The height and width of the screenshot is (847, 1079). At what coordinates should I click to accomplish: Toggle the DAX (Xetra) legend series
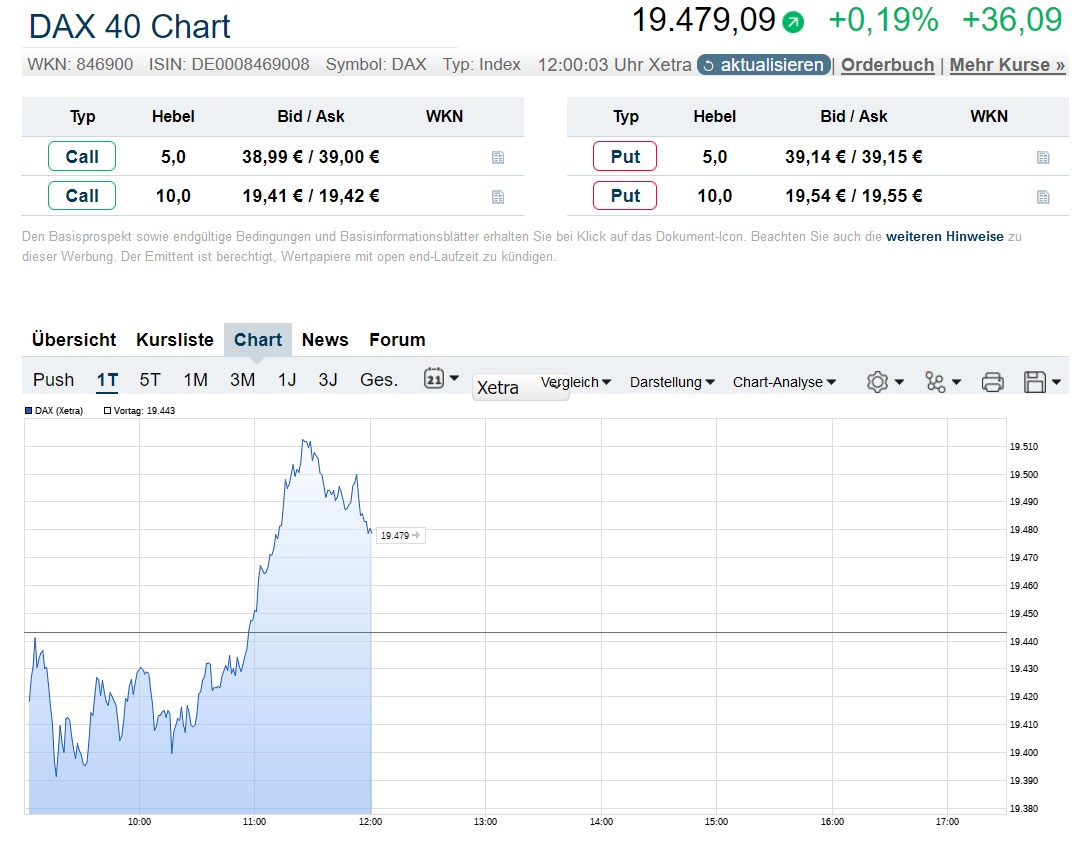(29, 411)
